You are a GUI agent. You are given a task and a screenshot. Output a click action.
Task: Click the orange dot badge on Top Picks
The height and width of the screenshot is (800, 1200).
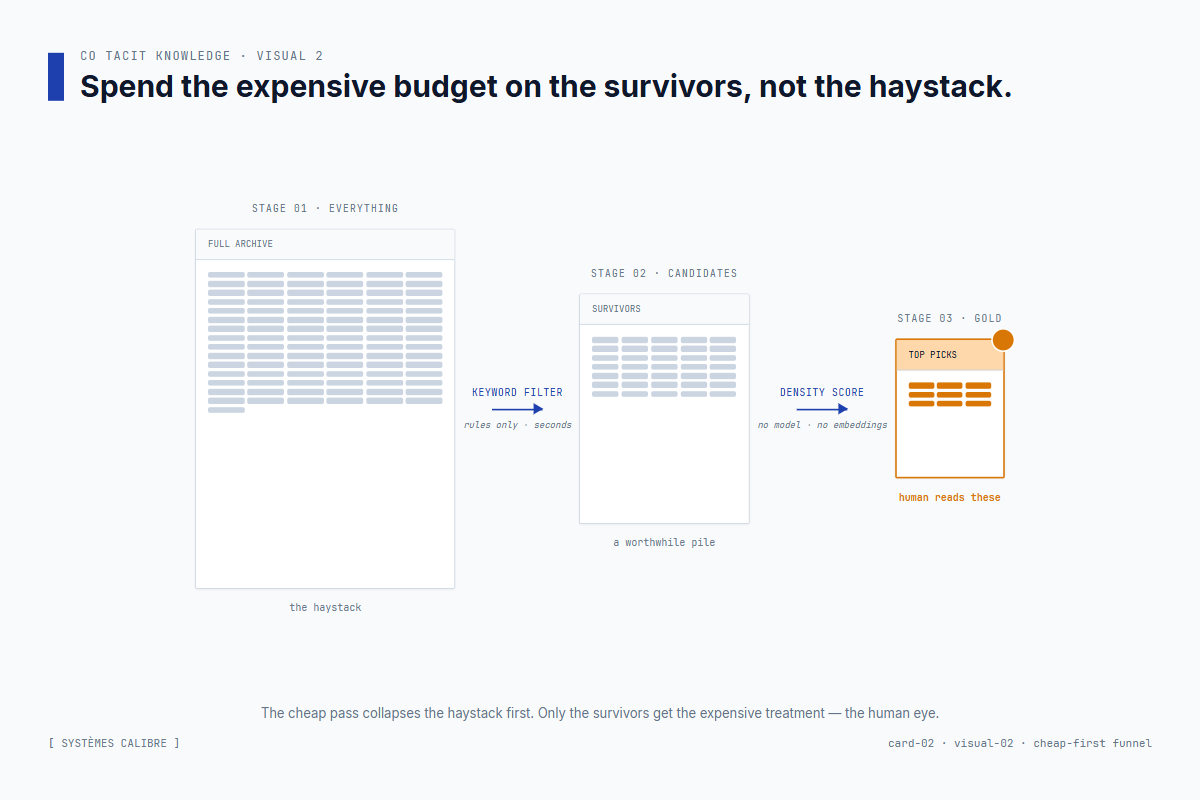[x=1002, y=340]
